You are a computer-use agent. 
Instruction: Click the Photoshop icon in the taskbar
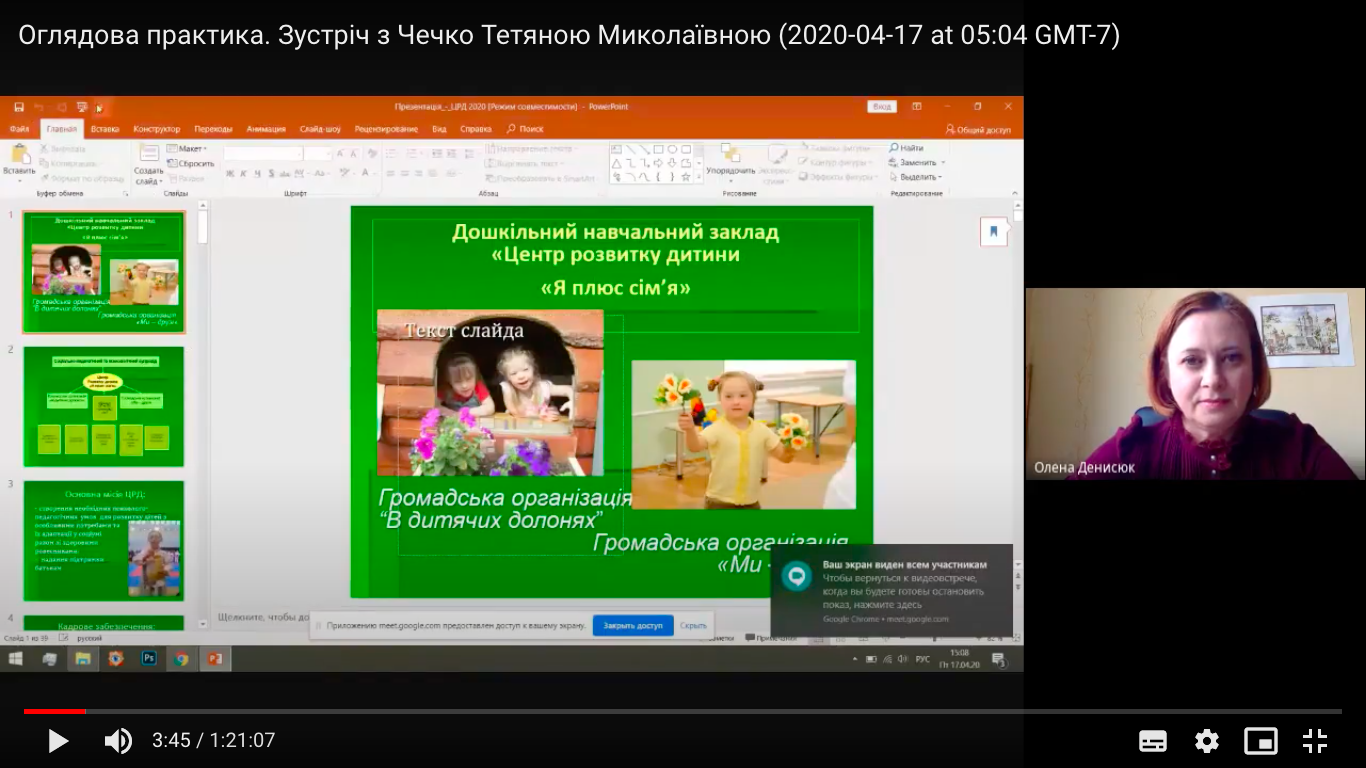[x=149, y=658]
